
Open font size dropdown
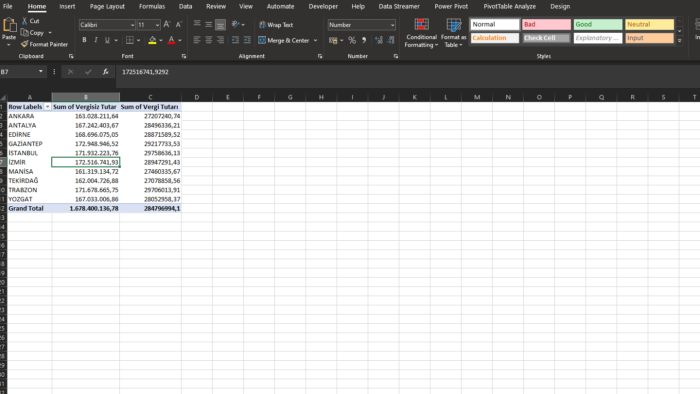[157, 25]
